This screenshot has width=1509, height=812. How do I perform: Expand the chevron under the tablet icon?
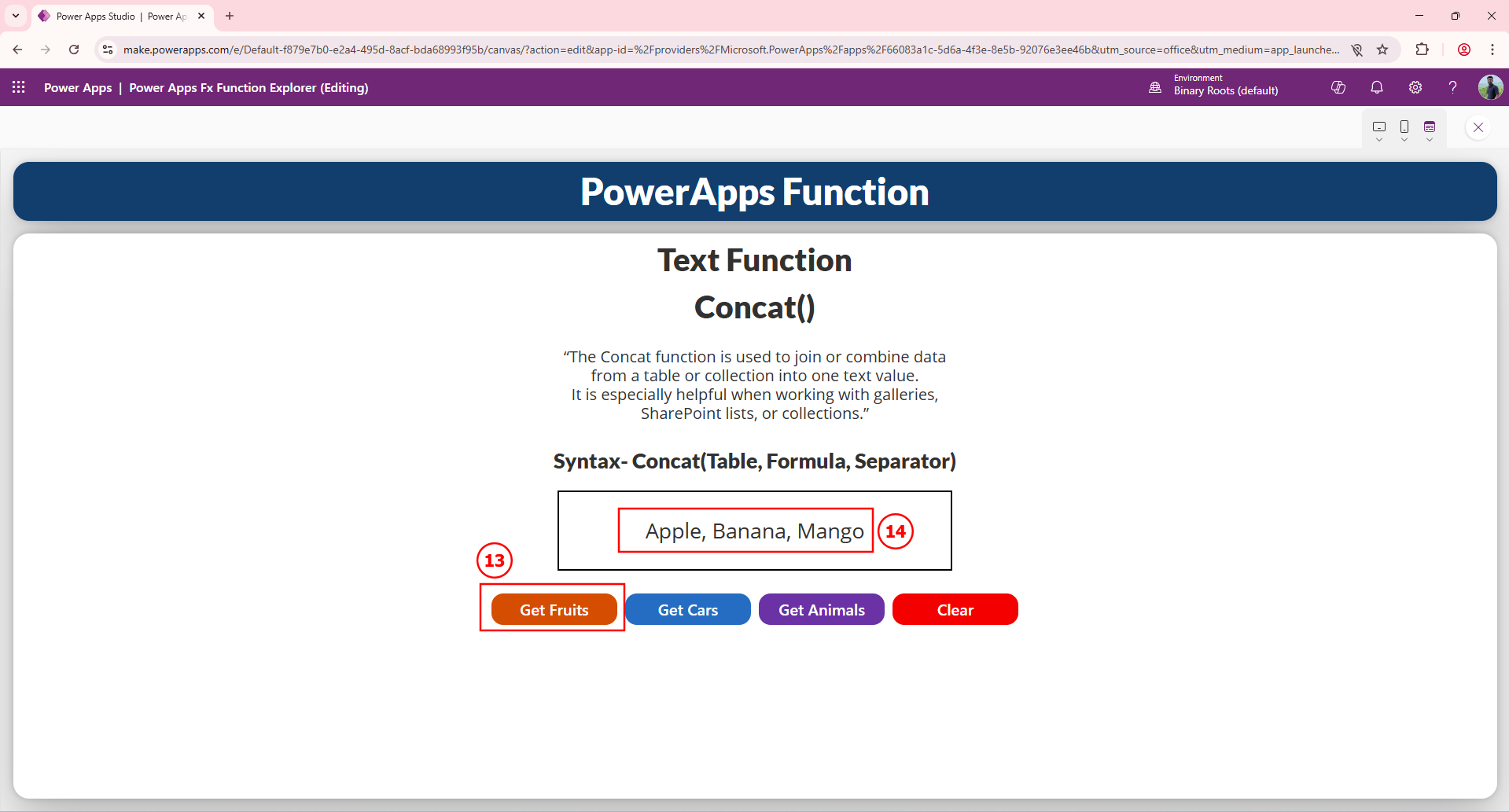point(1379,140)
